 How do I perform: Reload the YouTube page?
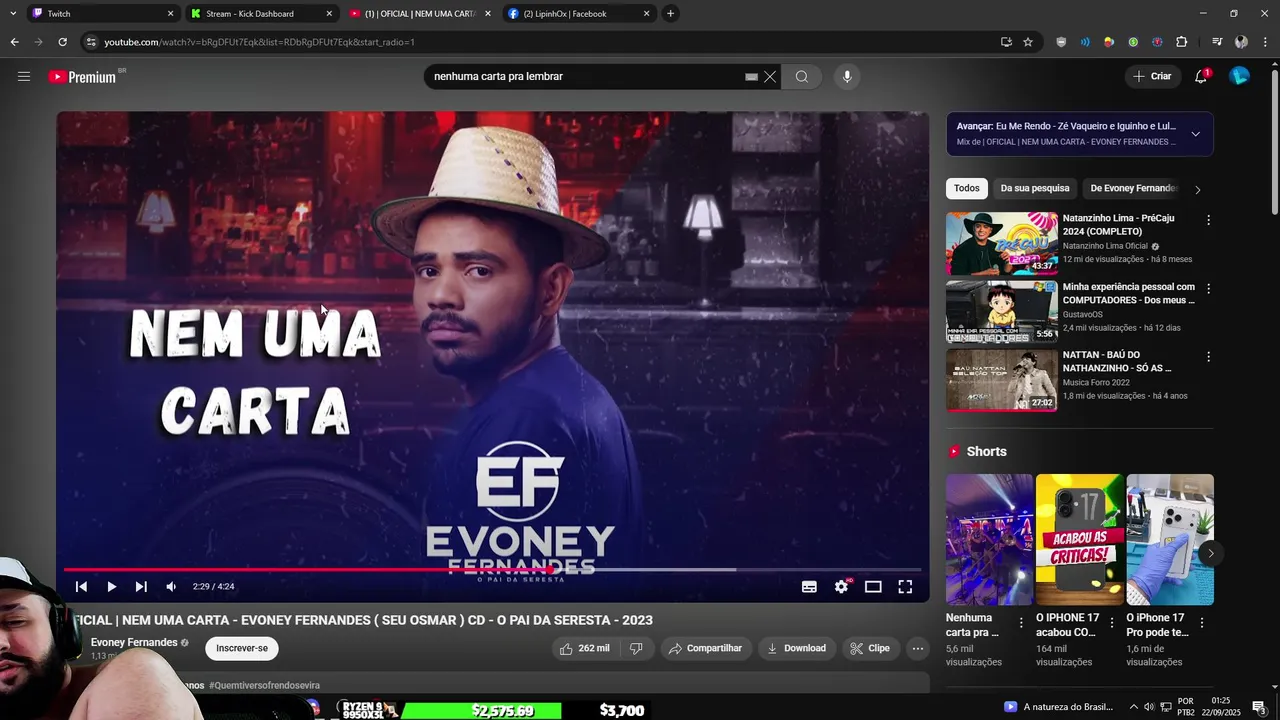[x=62, y=42]
